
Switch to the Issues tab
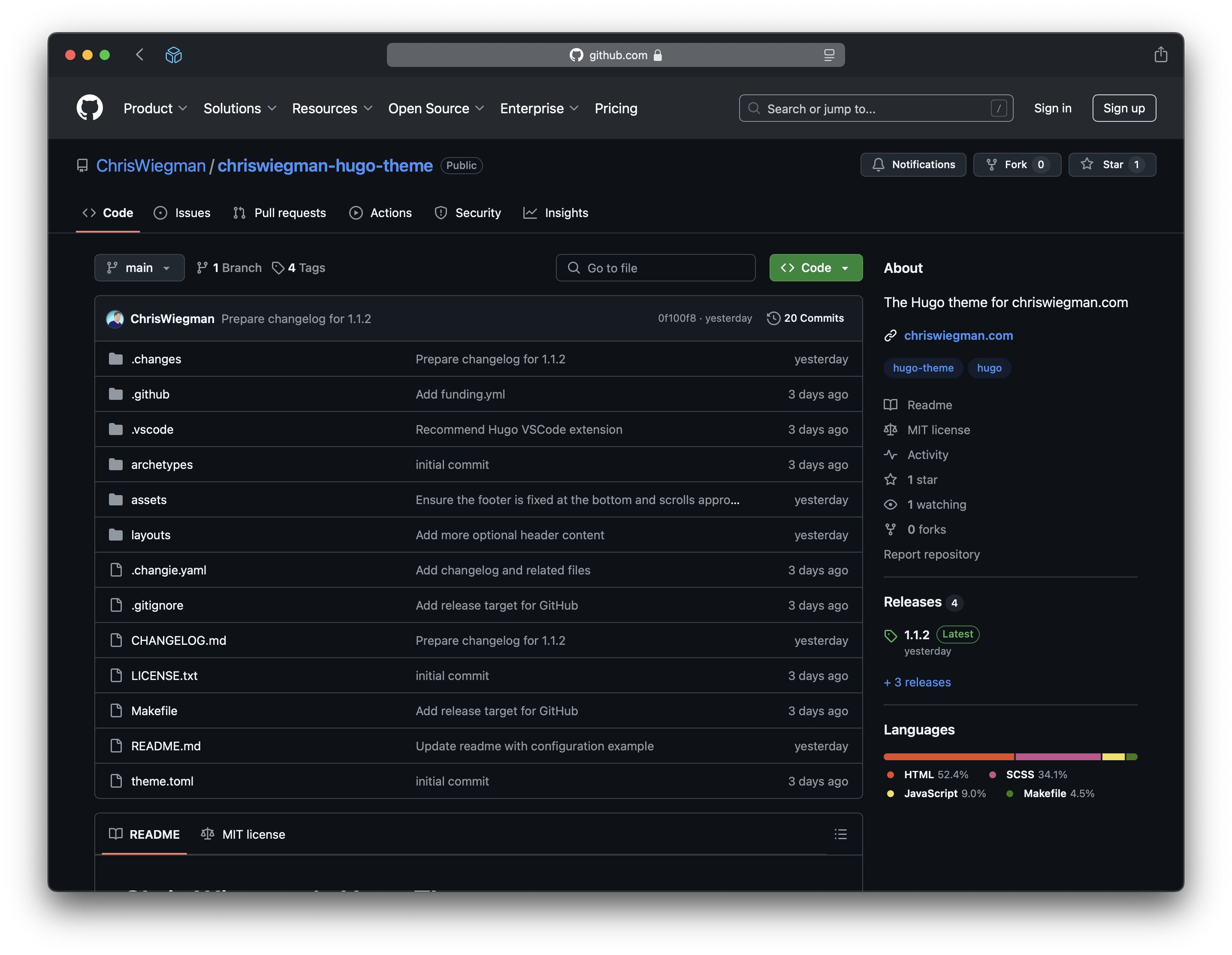coord(182,213)
